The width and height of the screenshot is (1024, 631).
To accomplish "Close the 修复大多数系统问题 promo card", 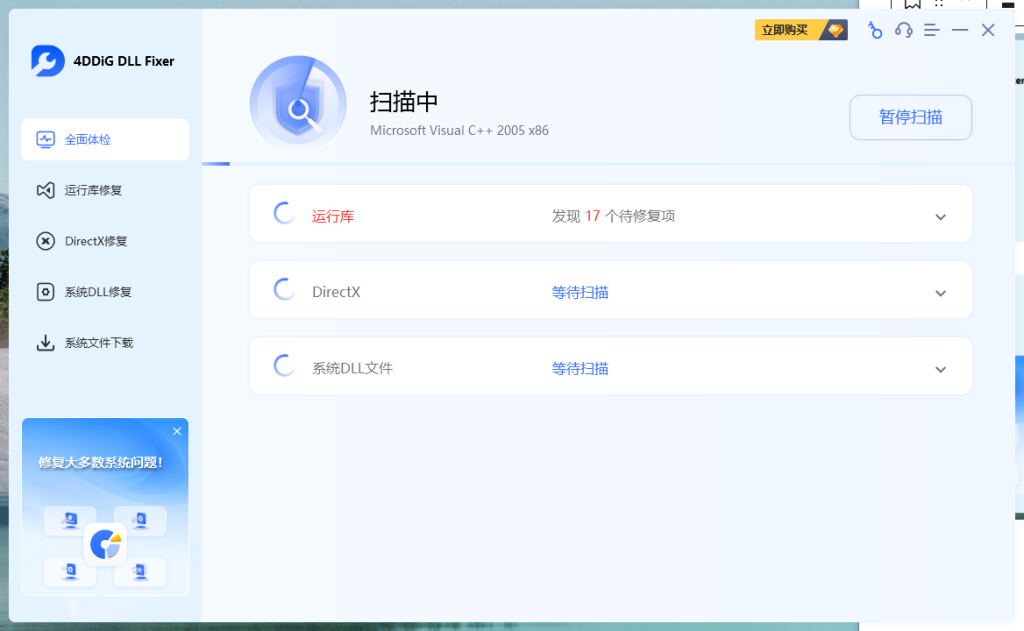I will pyautogui.click(x=177, y=431).
